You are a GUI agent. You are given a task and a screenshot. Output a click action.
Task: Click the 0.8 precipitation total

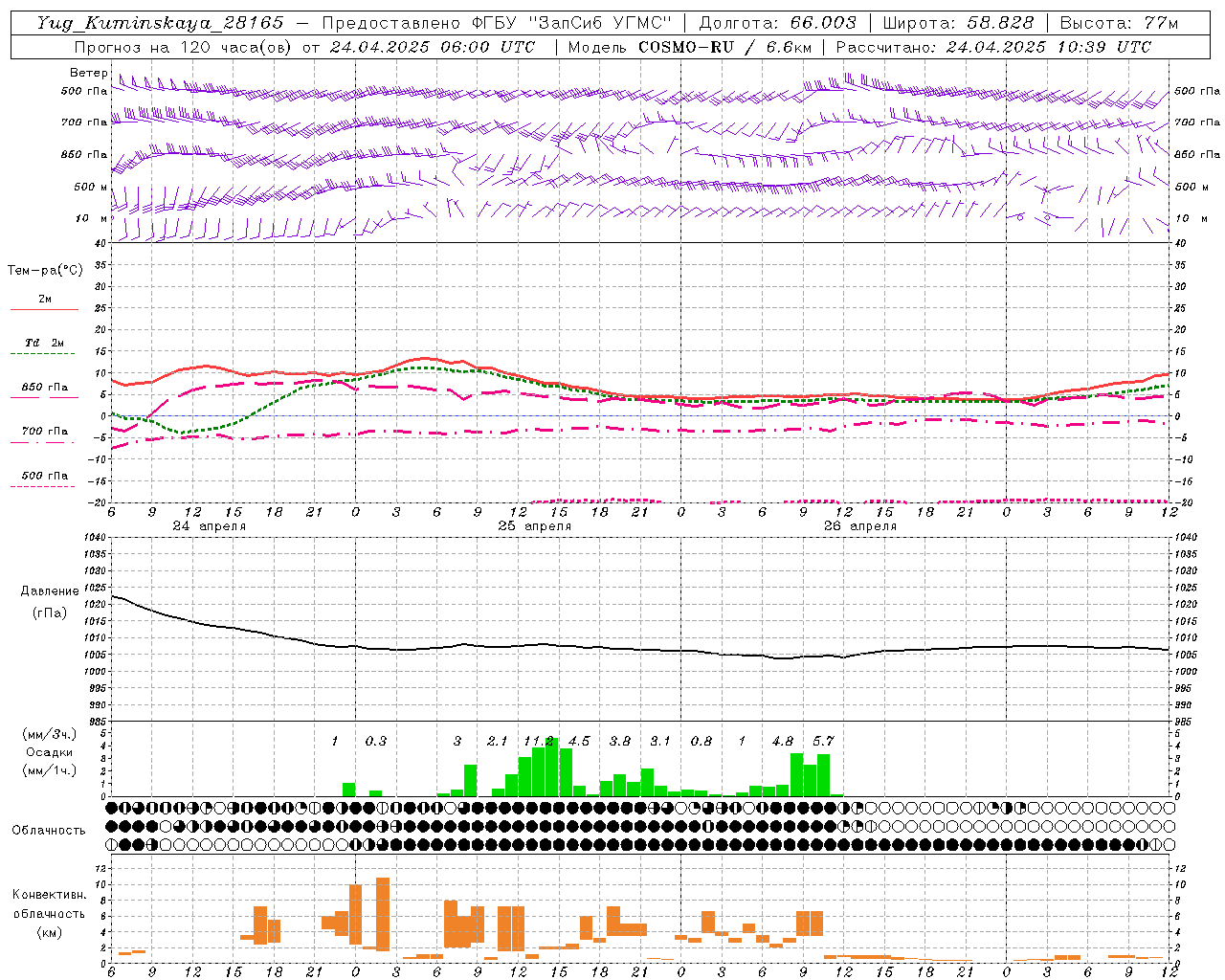pyautogui.click(x=702, y=741)
